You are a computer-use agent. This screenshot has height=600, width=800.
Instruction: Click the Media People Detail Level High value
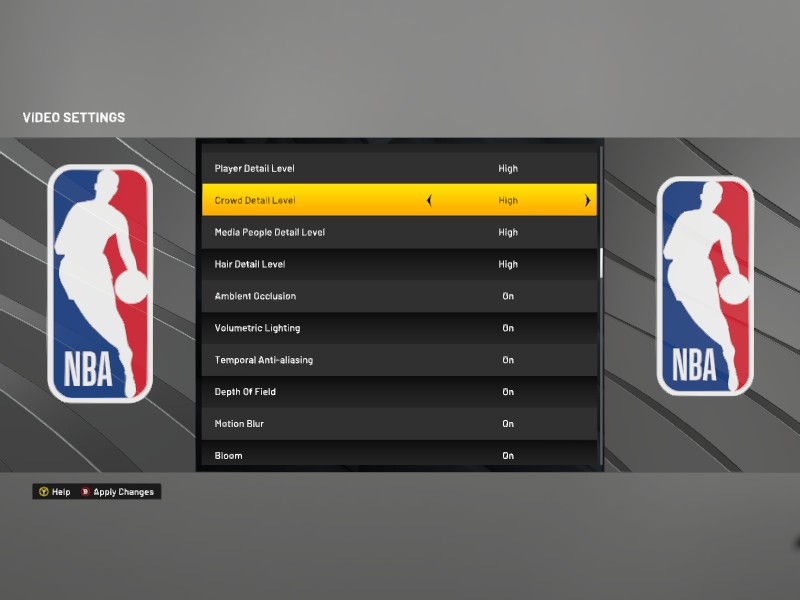(508, 232)
